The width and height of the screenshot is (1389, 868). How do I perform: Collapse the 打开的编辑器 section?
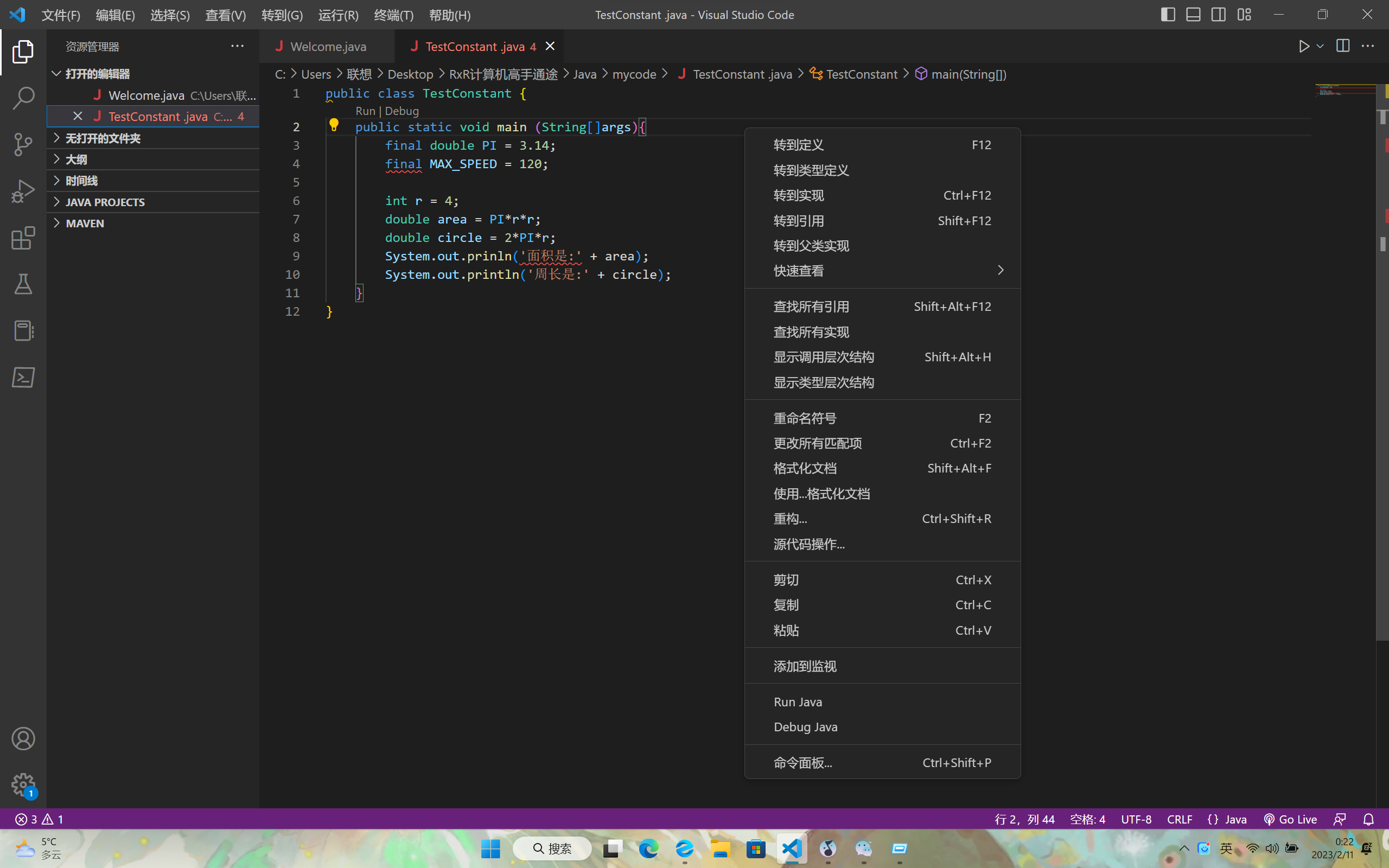152,73
